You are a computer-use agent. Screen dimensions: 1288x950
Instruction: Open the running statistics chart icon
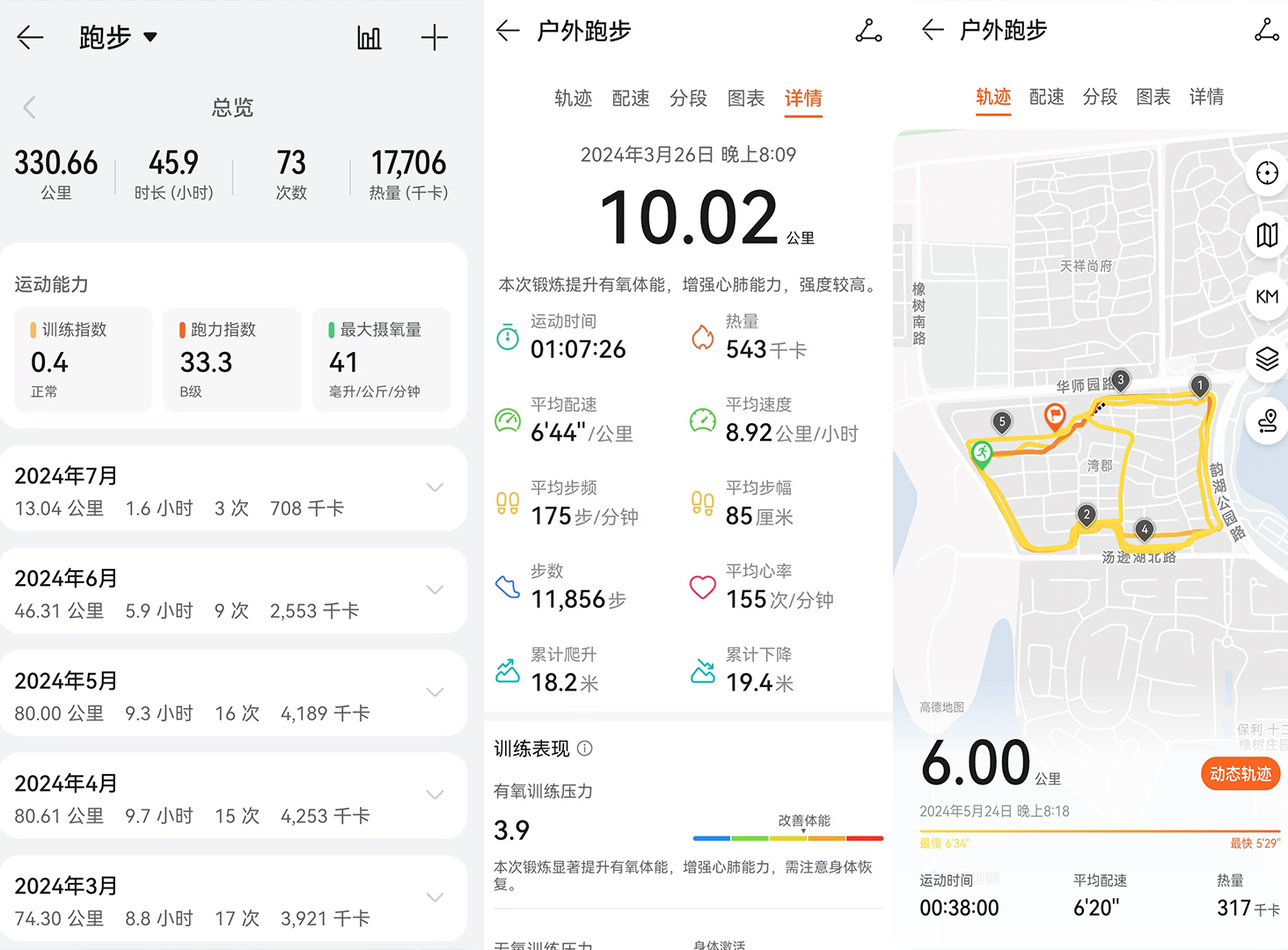pyautogui.click(x=369, y=38)
